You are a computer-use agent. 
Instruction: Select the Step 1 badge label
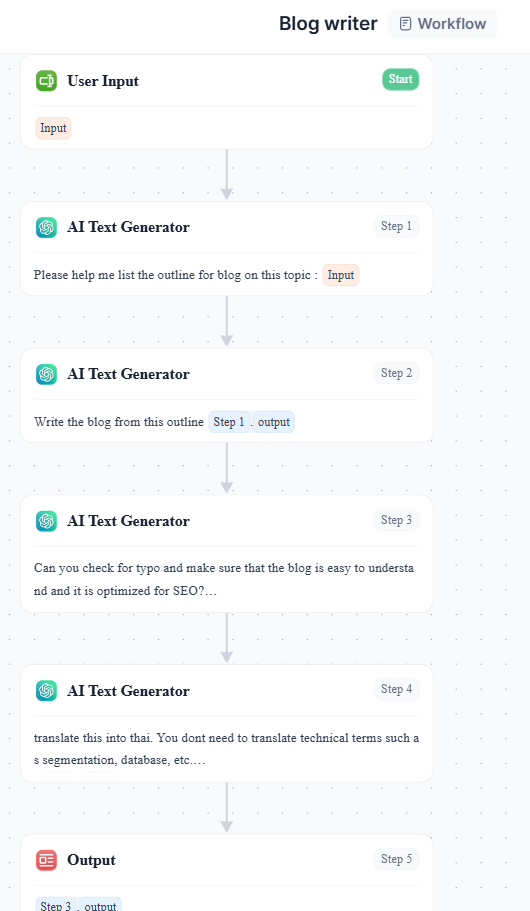(396, 226)
